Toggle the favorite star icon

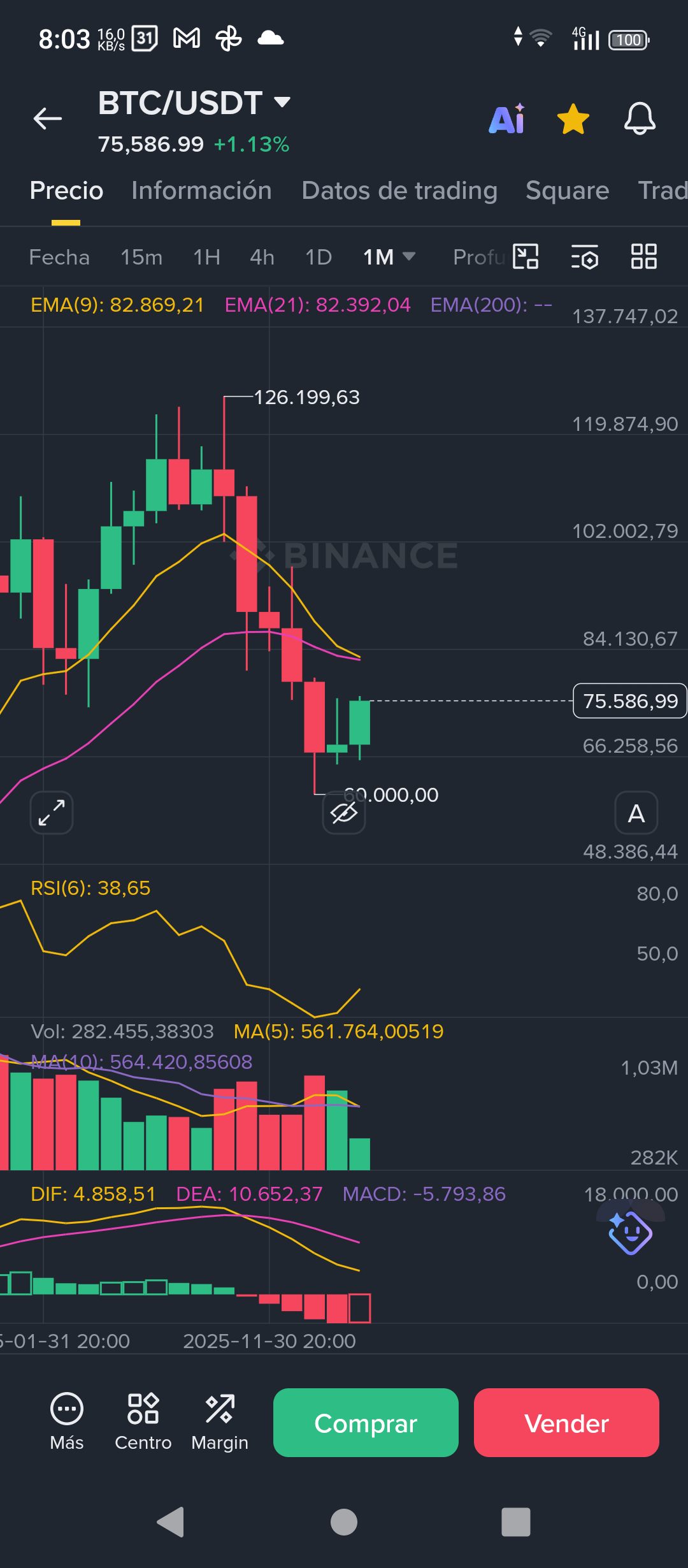point(573,119)
